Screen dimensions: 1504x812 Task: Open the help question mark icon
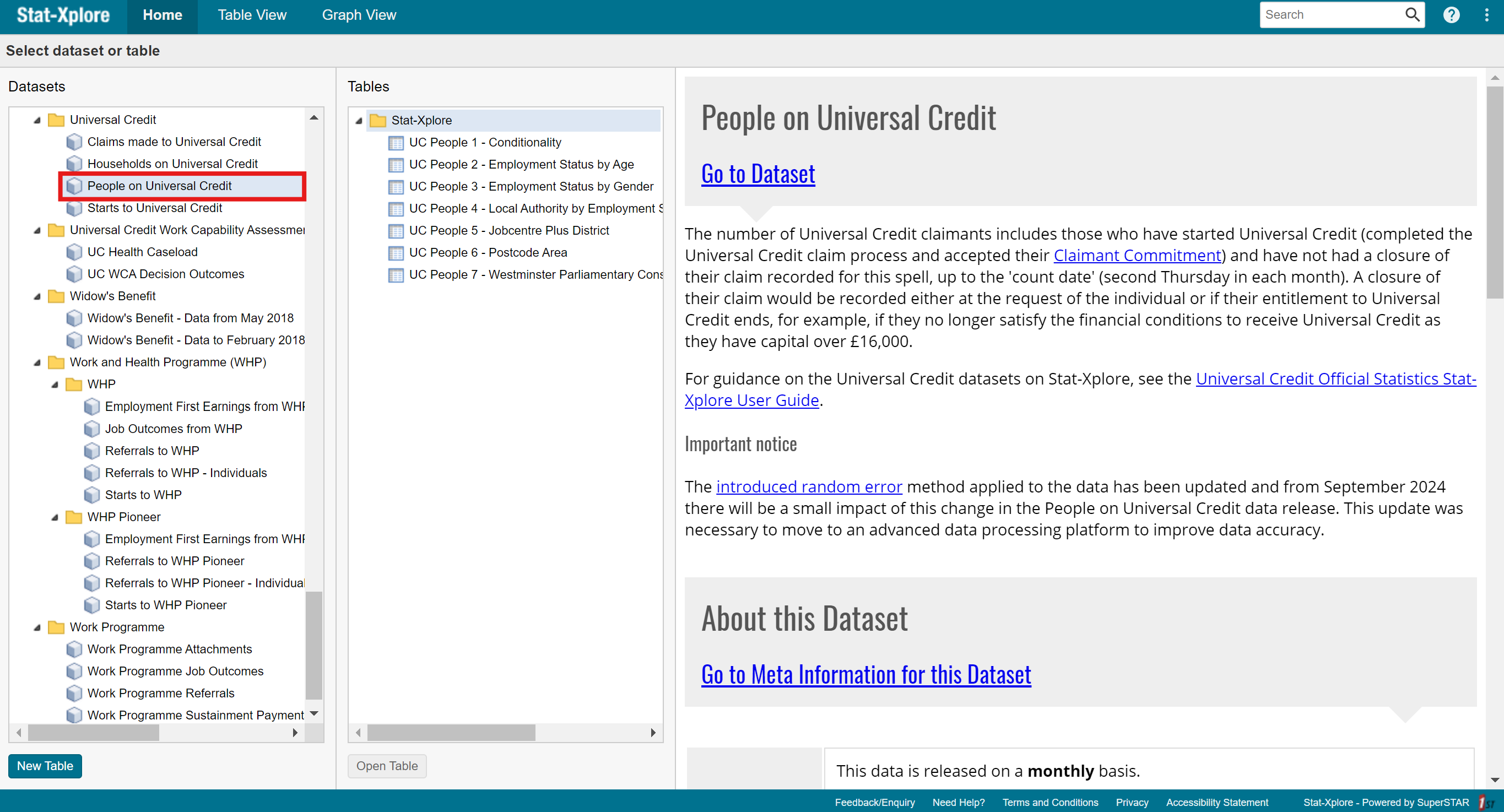coord(1451,14)
